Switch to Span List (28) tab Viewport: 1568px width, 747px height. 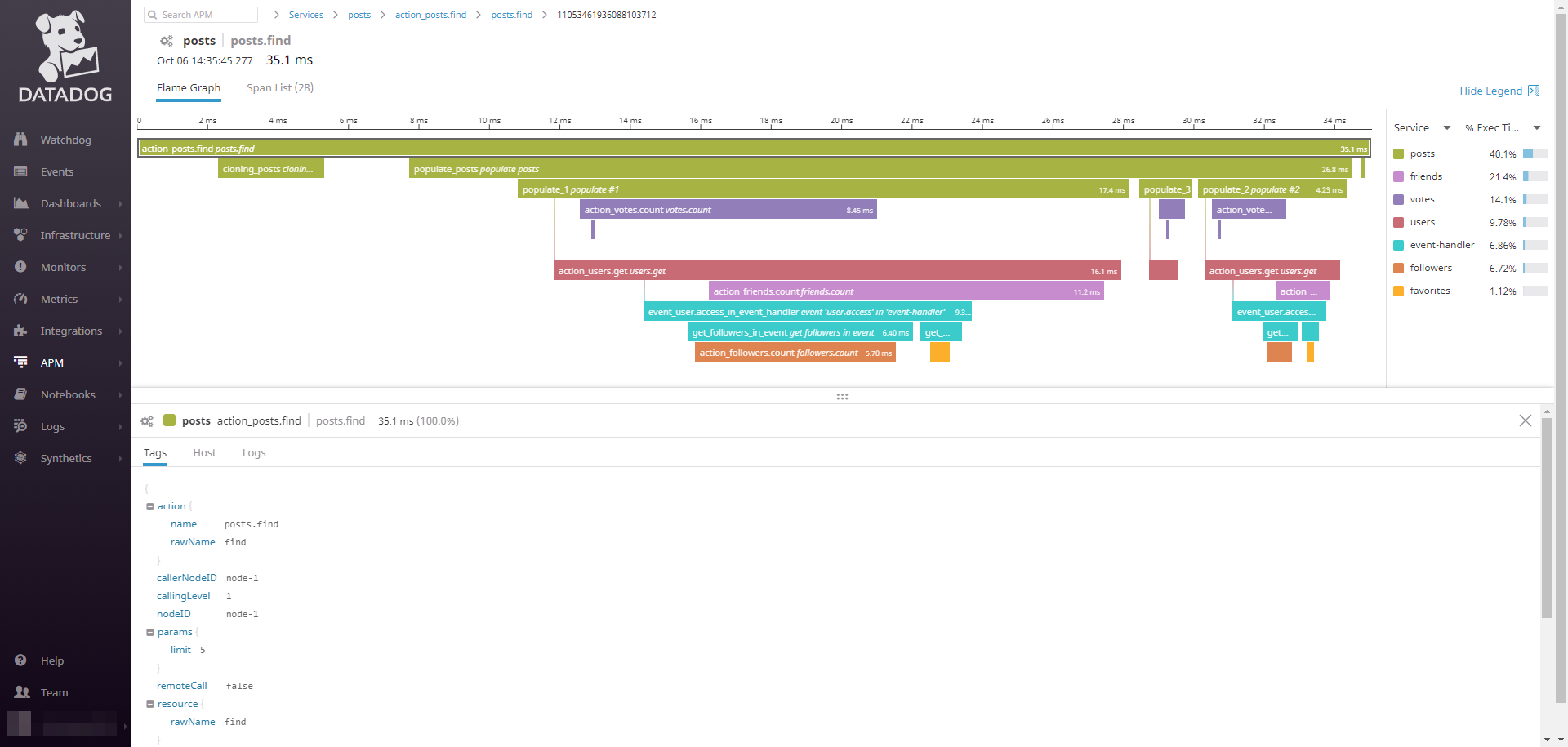pyautogui.click(x=280, y=88)
